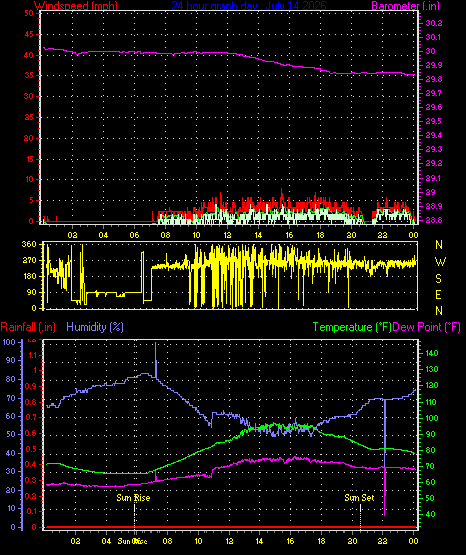Click the "Sun Set" label inside the humidity chart
466x555 pixels.
(x=359, y=498)
